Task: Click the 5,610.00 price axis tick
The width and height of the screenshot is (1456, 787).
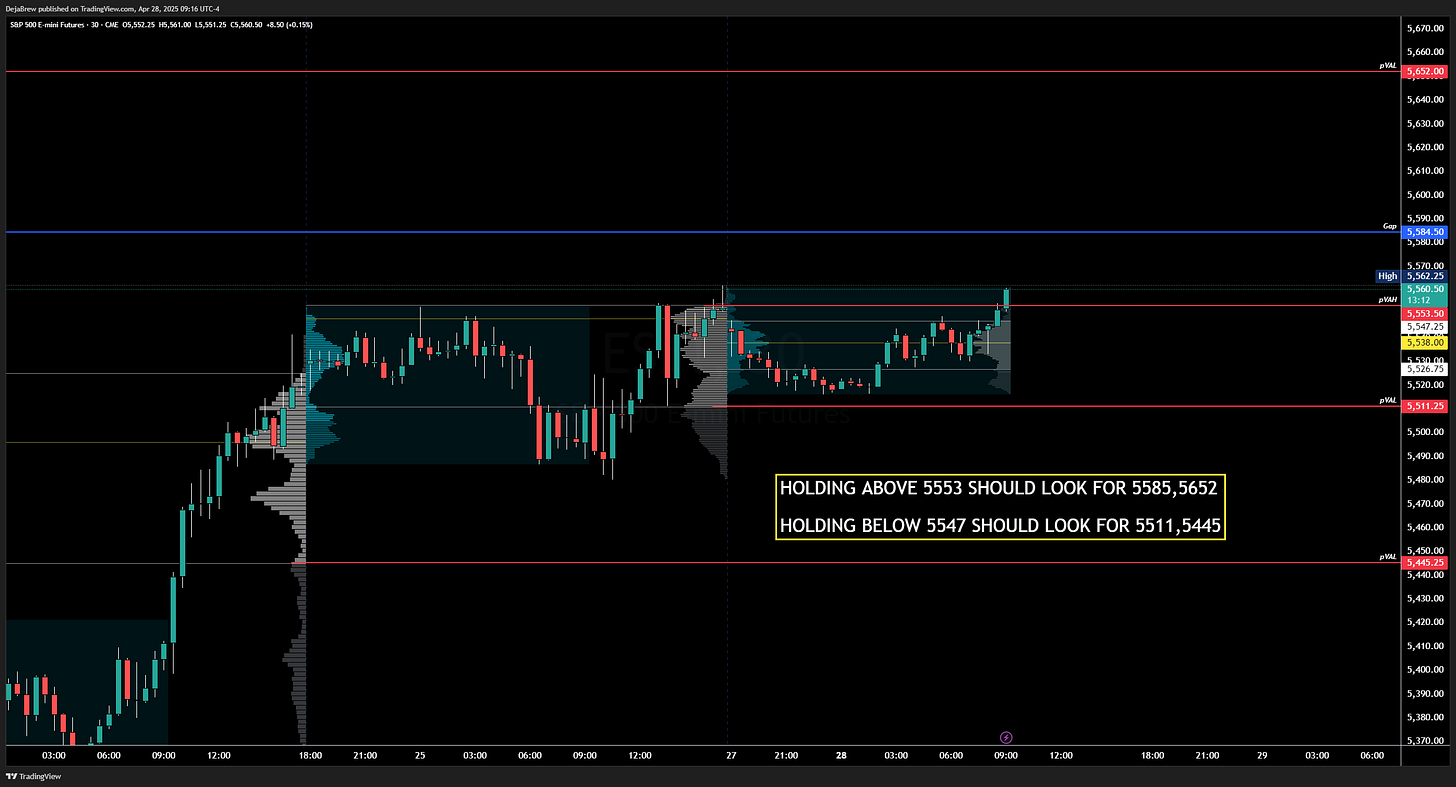Action: (x=1424, y=170)
